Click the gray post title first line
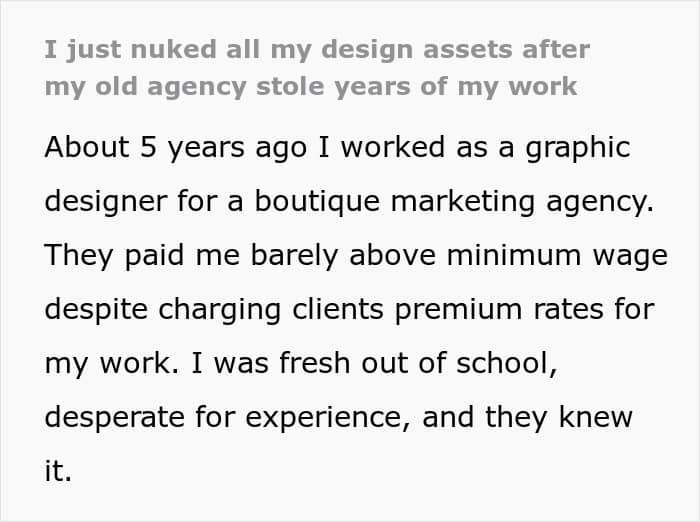 pyautogui.click(x=317, y=50)
